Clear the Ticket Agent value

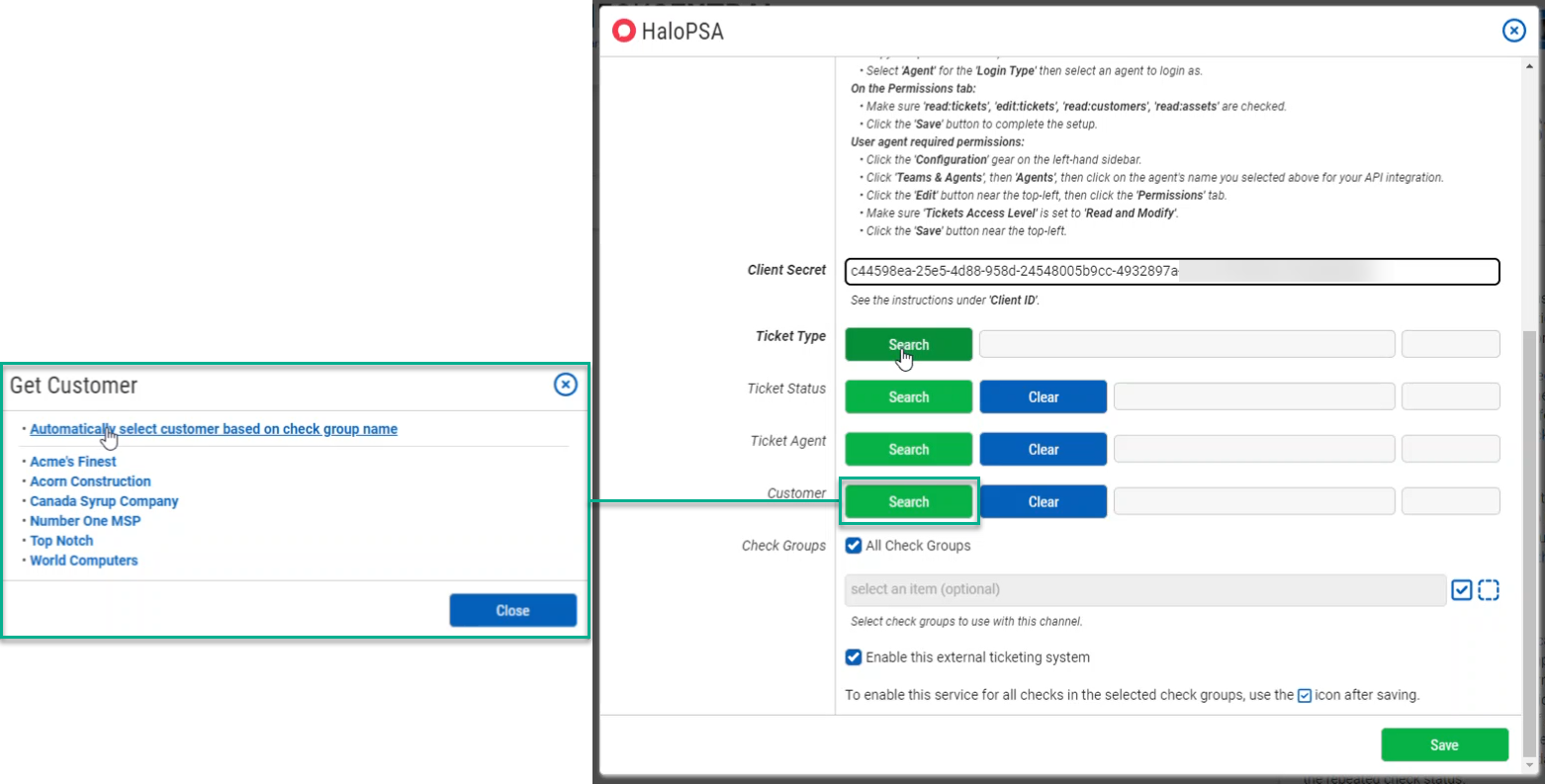[x=1044, y=449]
